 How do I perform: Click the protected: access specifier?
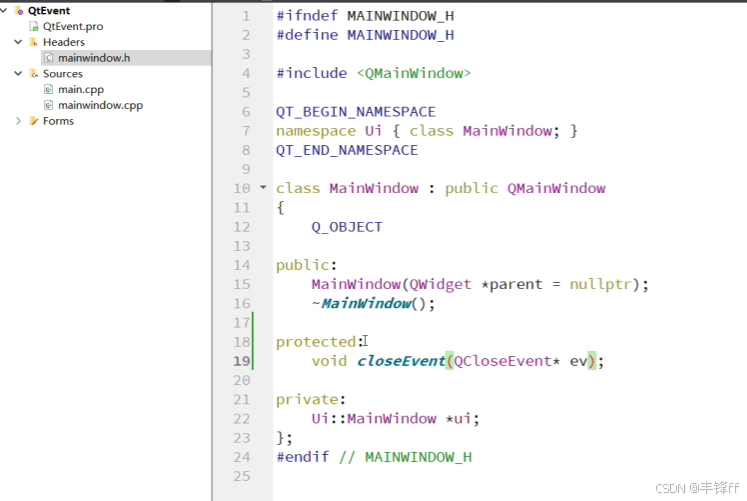click(x=320, y=342)
